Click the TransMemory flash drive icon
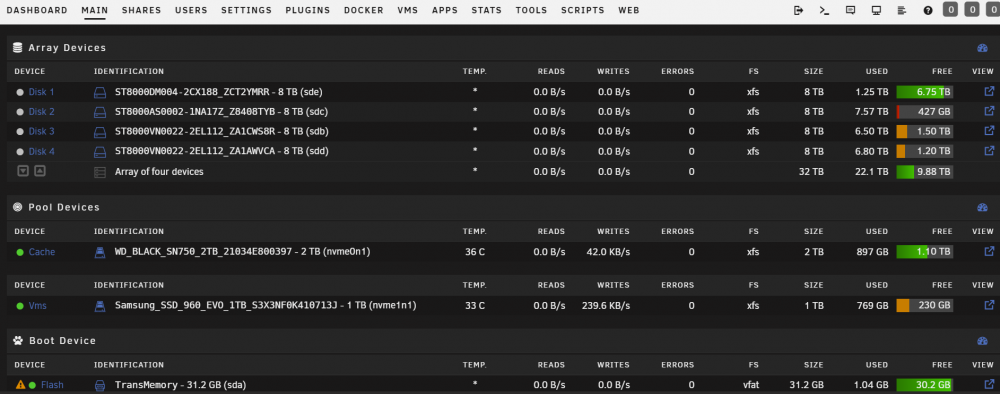The height and width of the screenshot is (394, 1000). click(x=99, y=385)
